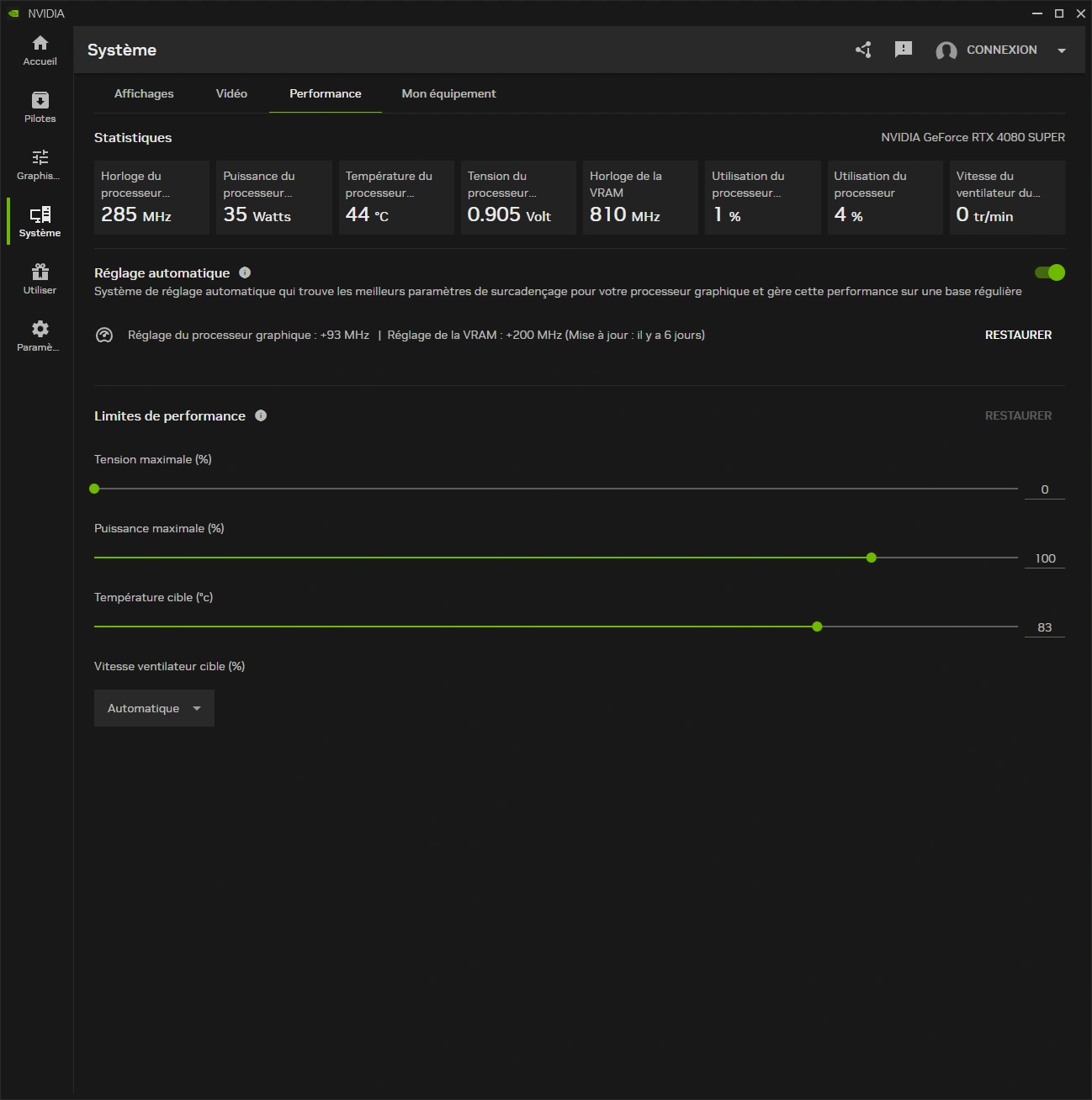Screen dimensions: 1092x1100
Task: Switch to the Vidéo tab
Action: click(231, 93)
